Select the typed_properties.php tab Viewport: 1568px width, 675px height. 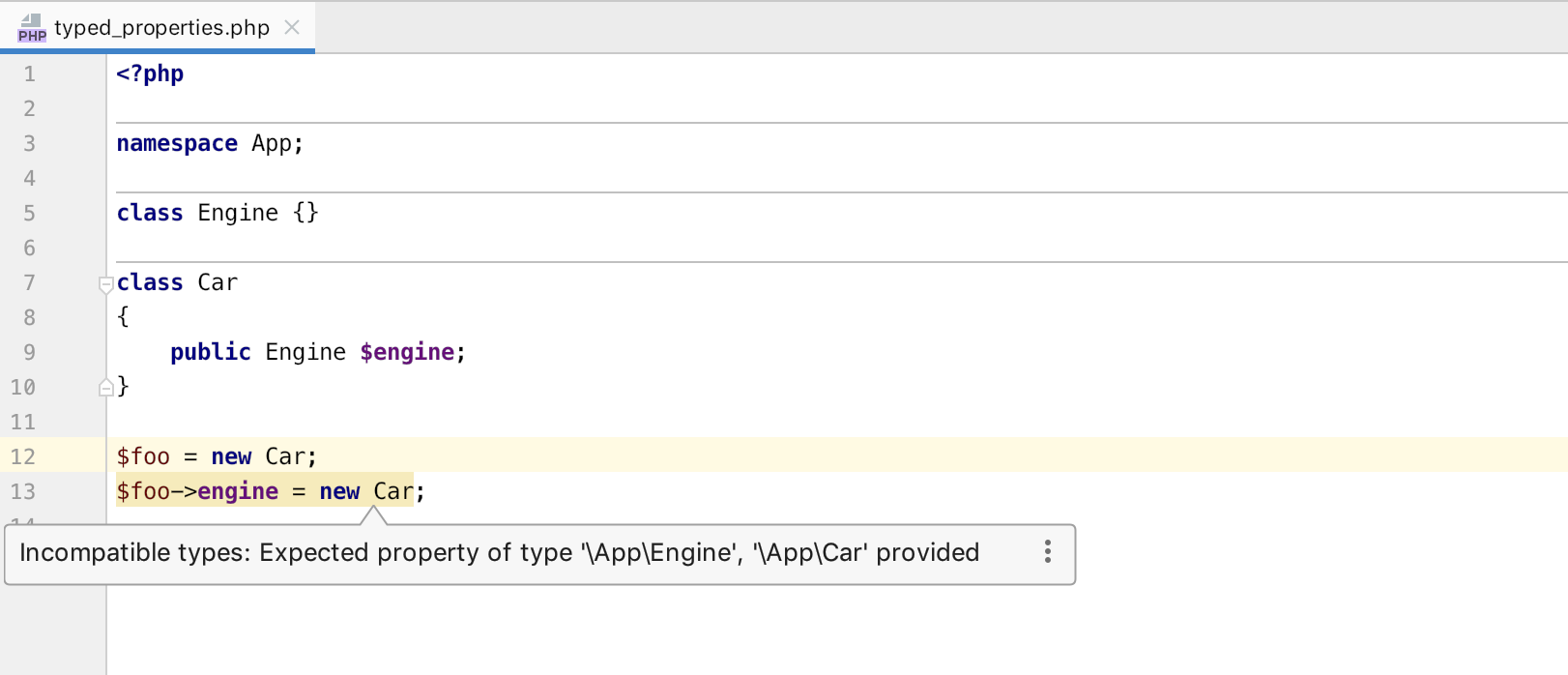[x=161, y=27]
